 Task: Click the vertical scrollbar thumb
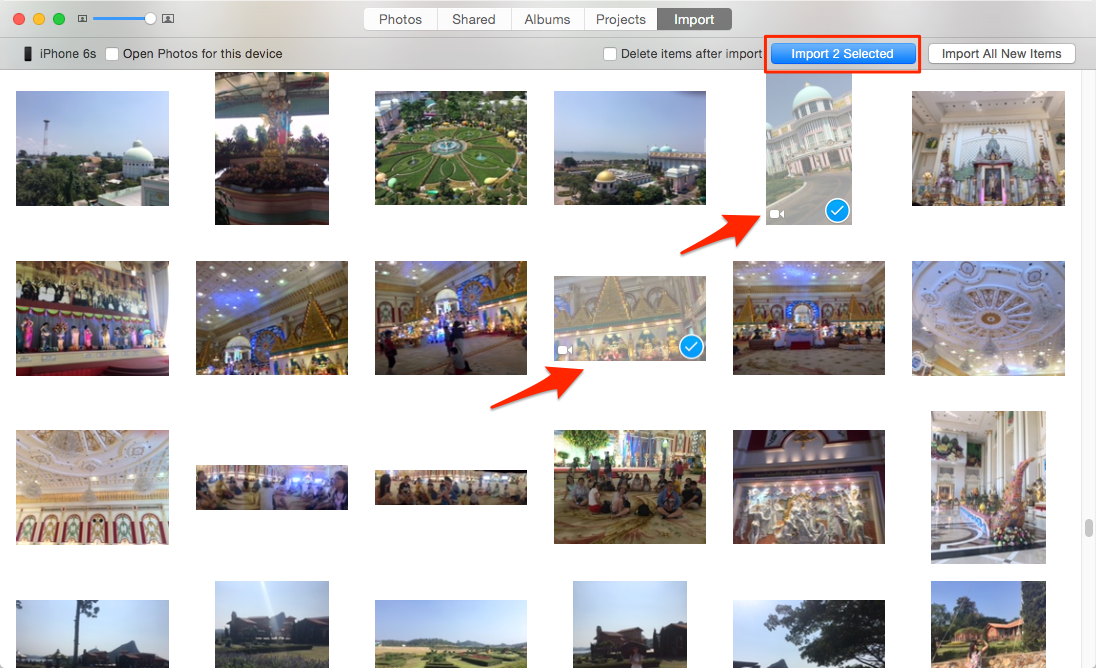pyautogui.click(x=1088, y=528)
